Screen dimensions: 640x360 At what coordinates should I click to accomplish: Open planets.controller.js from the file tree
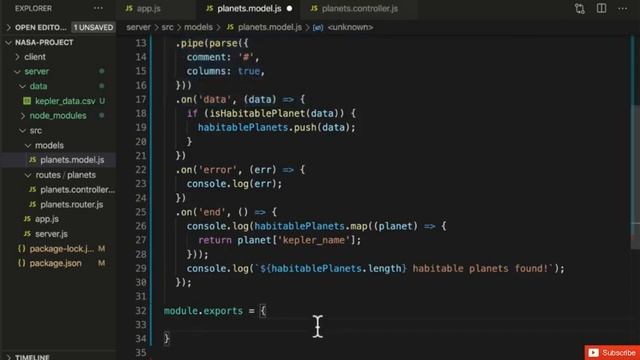click(x=77, y=189)
